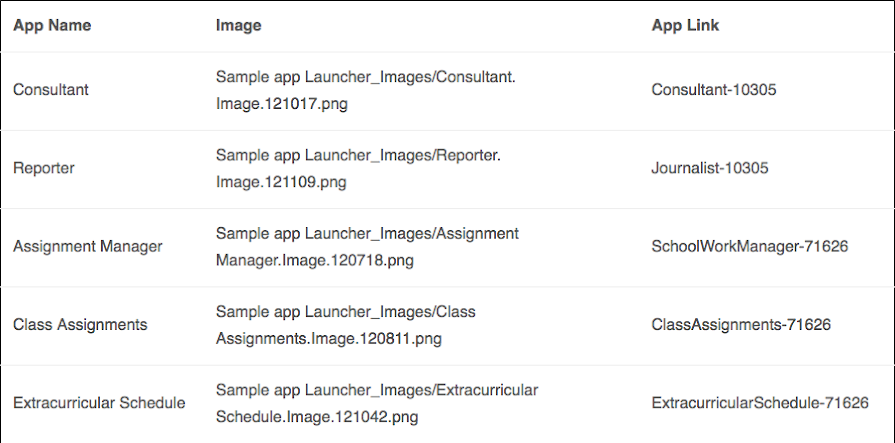Select the Class Assignments app name cell

click(x=80, y=325)
